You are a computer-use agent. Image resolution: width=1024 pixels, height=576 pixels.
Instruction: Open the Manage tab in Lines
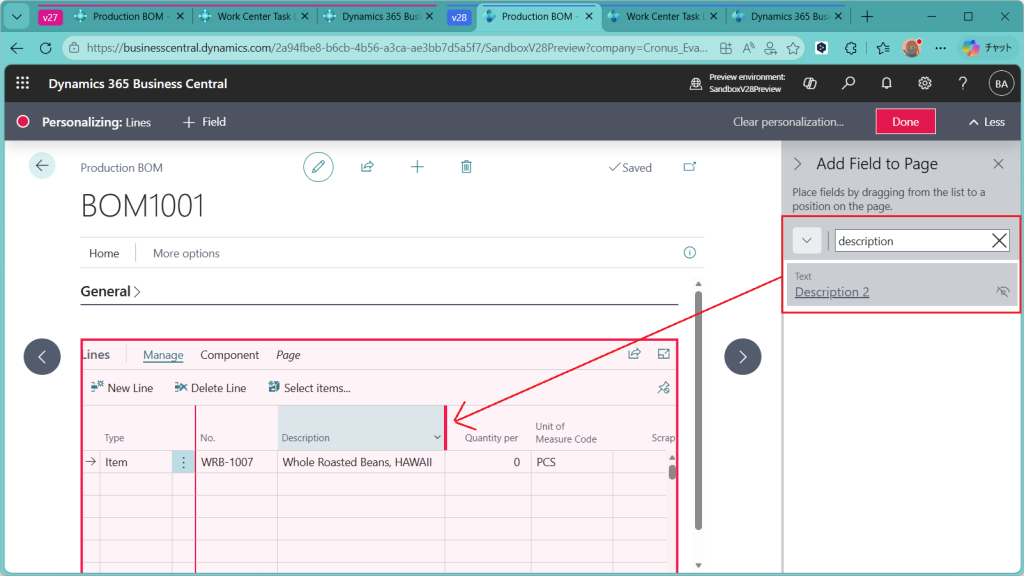coord(163,355)
